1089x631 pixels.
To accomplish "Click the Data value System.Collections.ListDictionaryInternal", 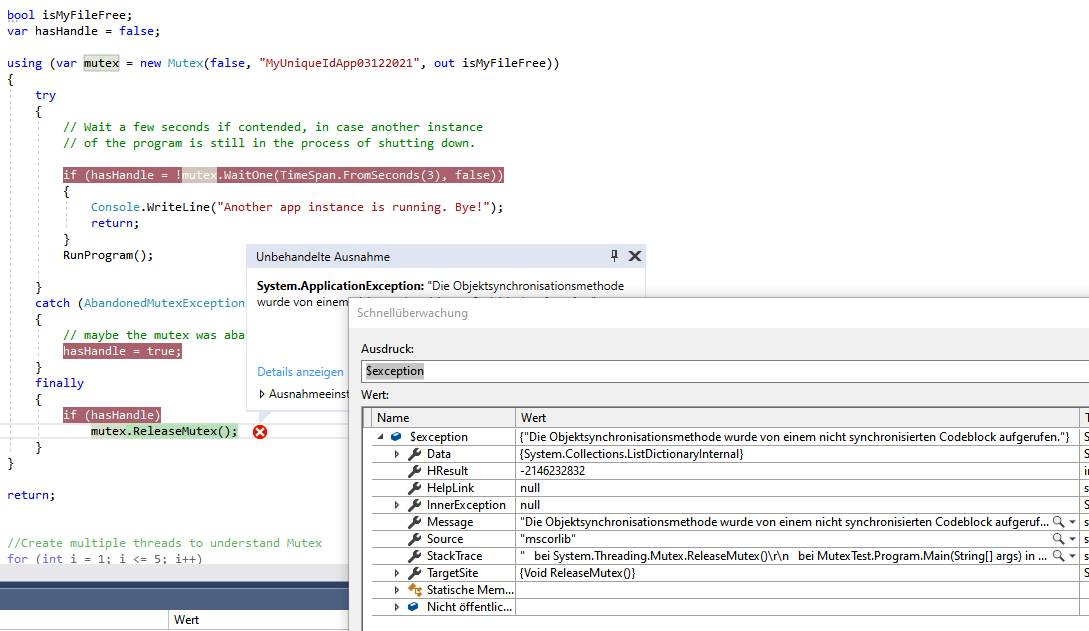I will 631,454.
